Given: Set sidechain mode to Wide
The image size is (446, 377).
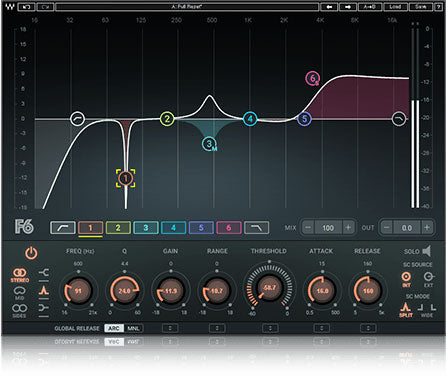Looking at the screenshot, I should click(427, 309).
